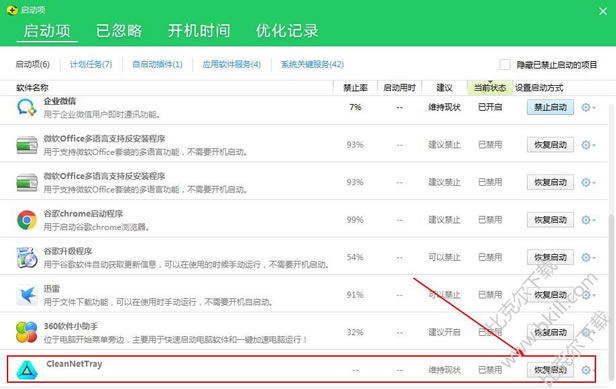This screenshot has height=389, width=616.
Task: Click 禁止启动 button for 企业微信
Action: [550, 107]
